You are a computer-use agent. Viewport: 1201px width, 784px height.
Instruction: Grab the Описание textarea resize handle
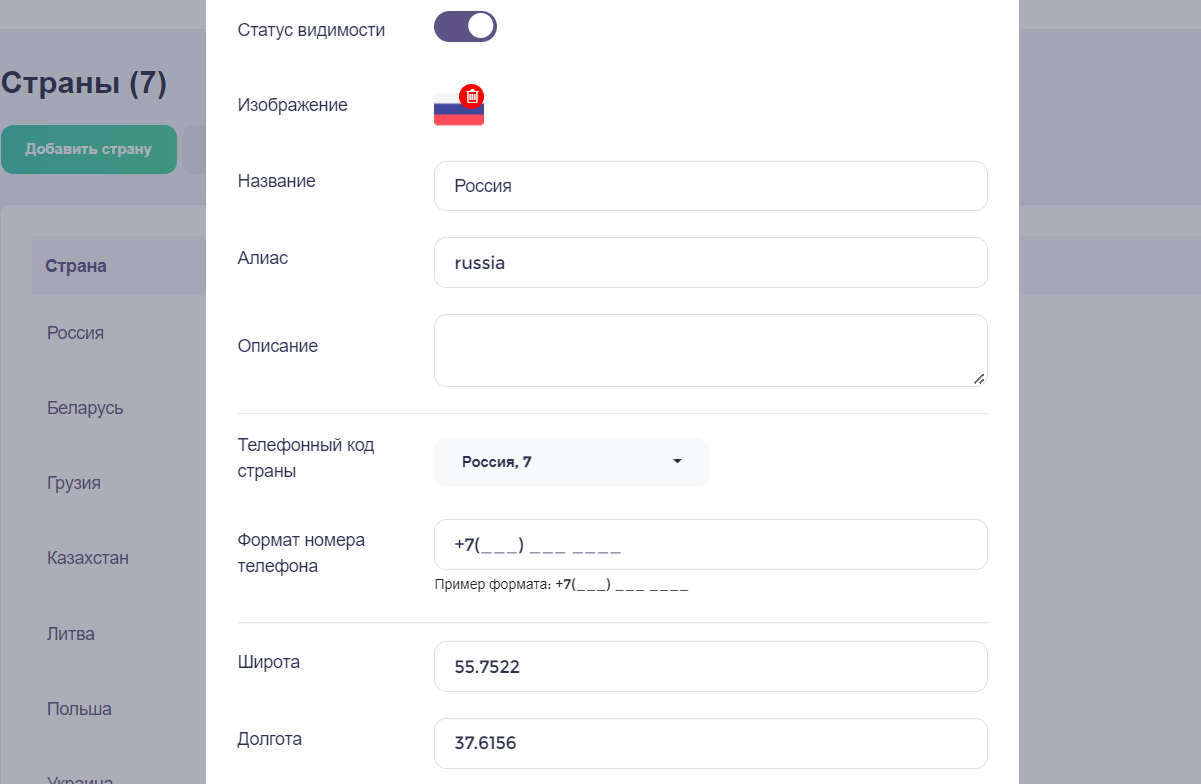click(979, 378)
